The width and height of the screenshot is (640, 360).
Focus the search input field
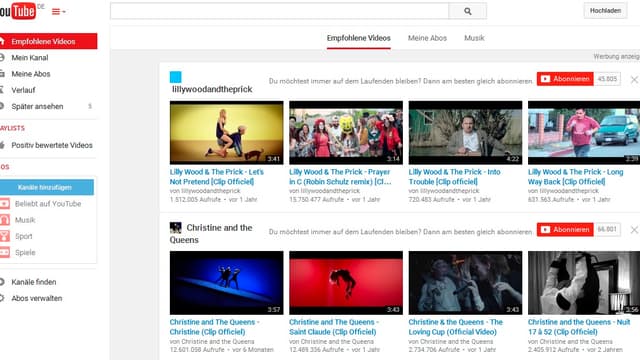tap(279, 11)
